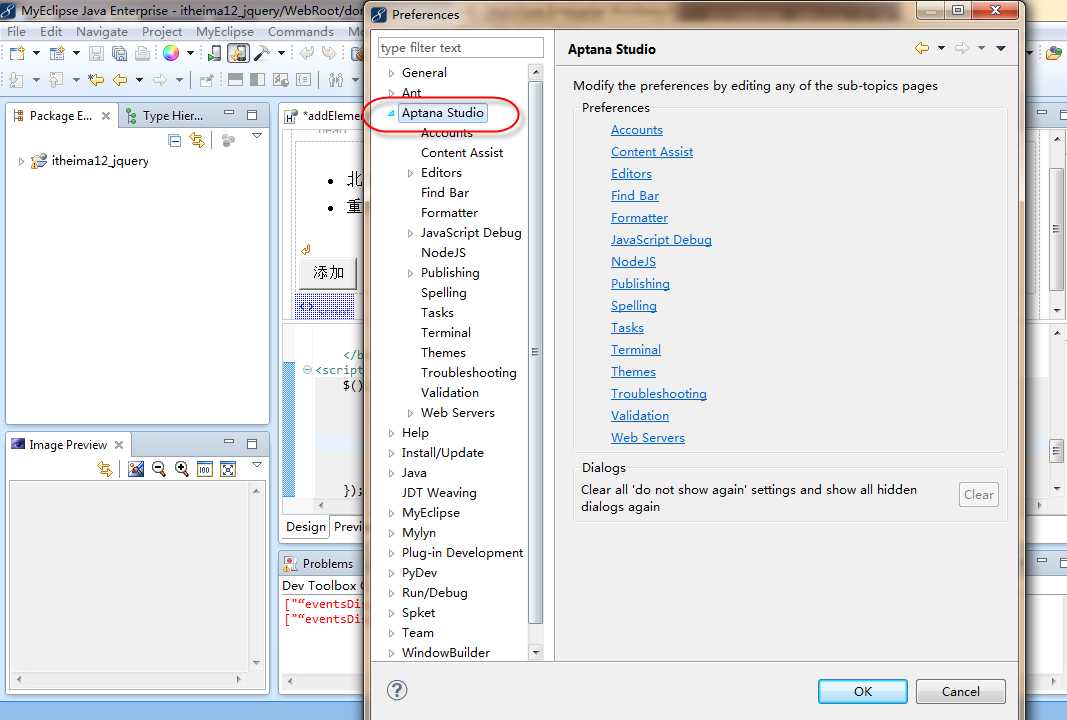Image resolution: width=1067 pixels, height=720 pixels.
Task: Open the Troubleshooting link
Action: (659, 393)
